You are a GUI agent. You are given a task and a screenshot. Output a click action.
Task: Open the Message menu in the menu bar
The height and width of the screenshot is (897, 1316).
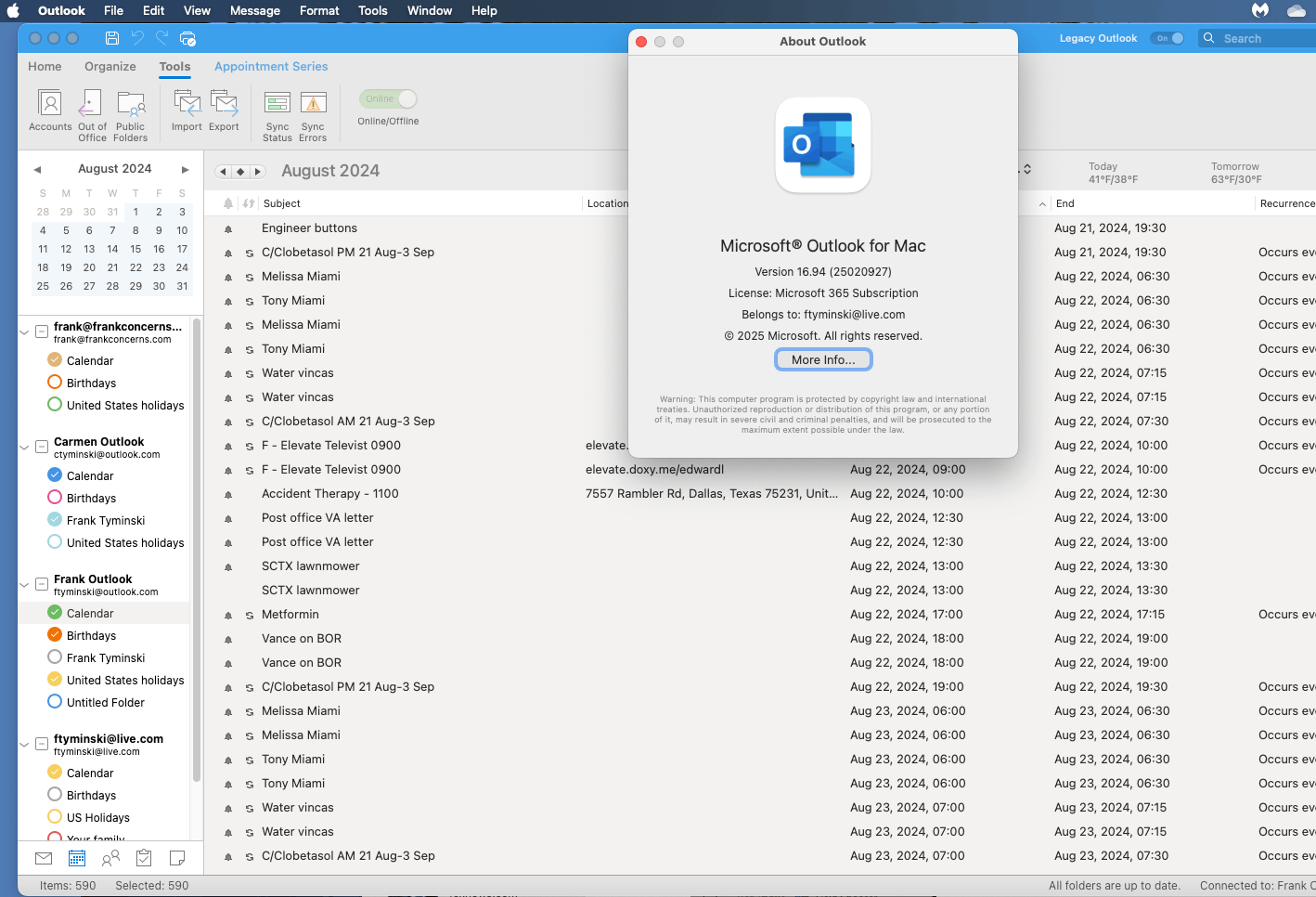[x=254, y=10]
